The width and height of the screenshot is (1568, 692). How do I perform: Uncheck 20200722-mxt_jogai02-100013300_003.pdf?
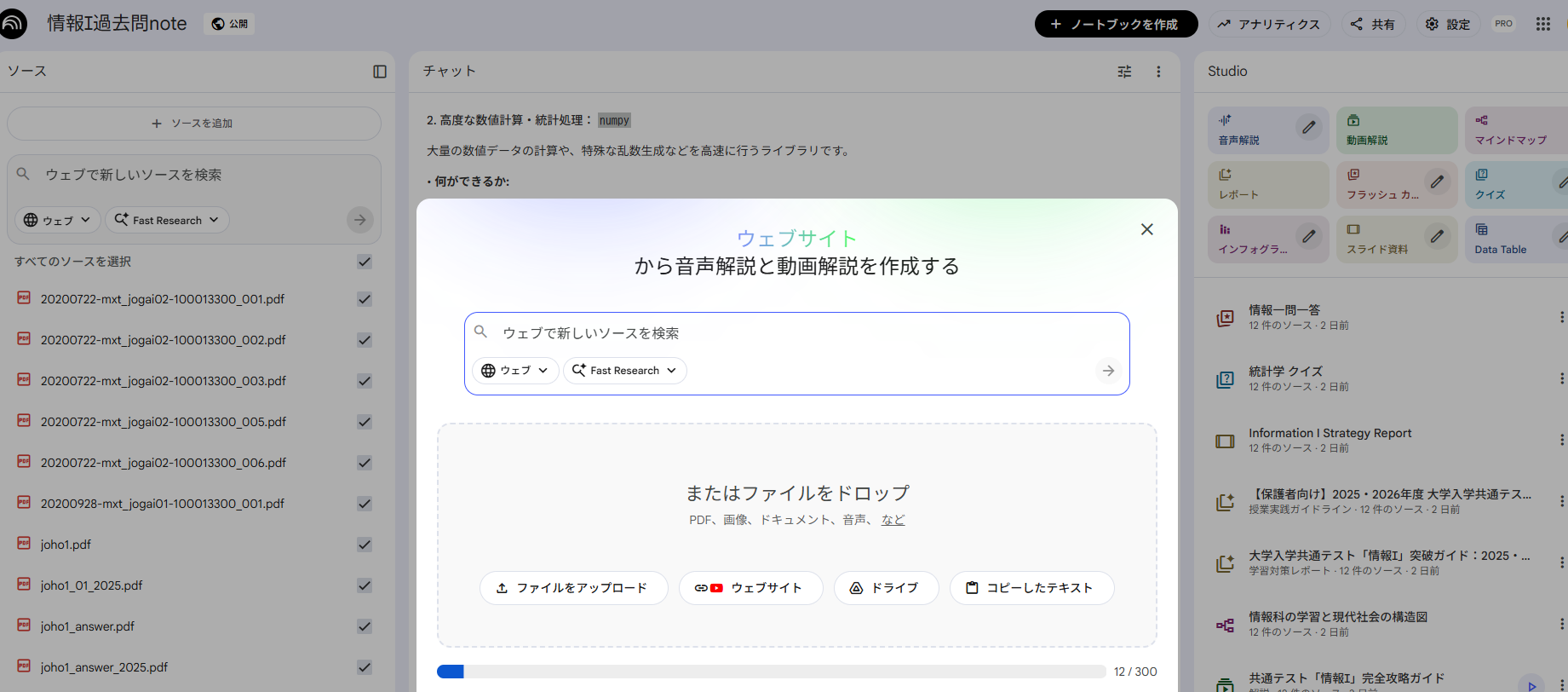[365, 381]
